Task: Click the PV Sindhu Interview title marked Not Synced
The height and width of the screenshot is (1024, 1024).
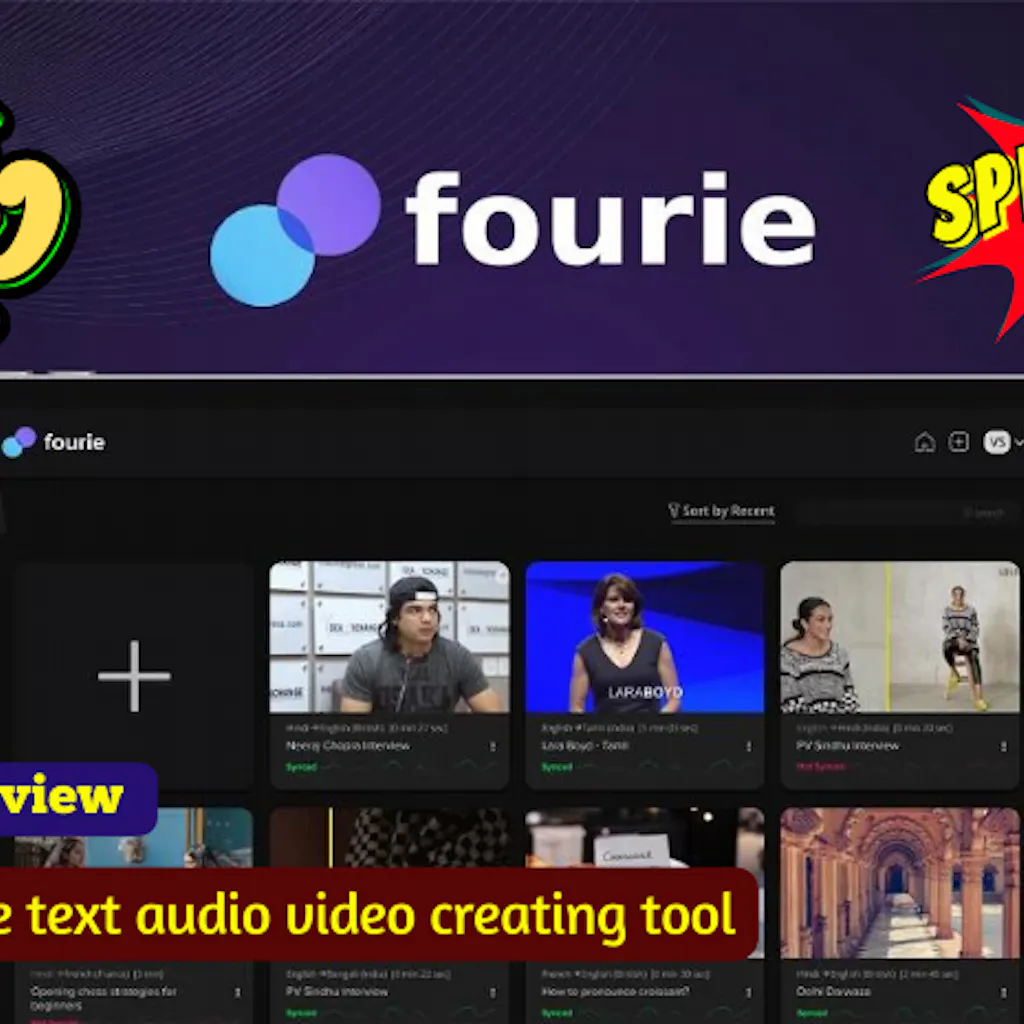Action: click(x=848, y=745)
